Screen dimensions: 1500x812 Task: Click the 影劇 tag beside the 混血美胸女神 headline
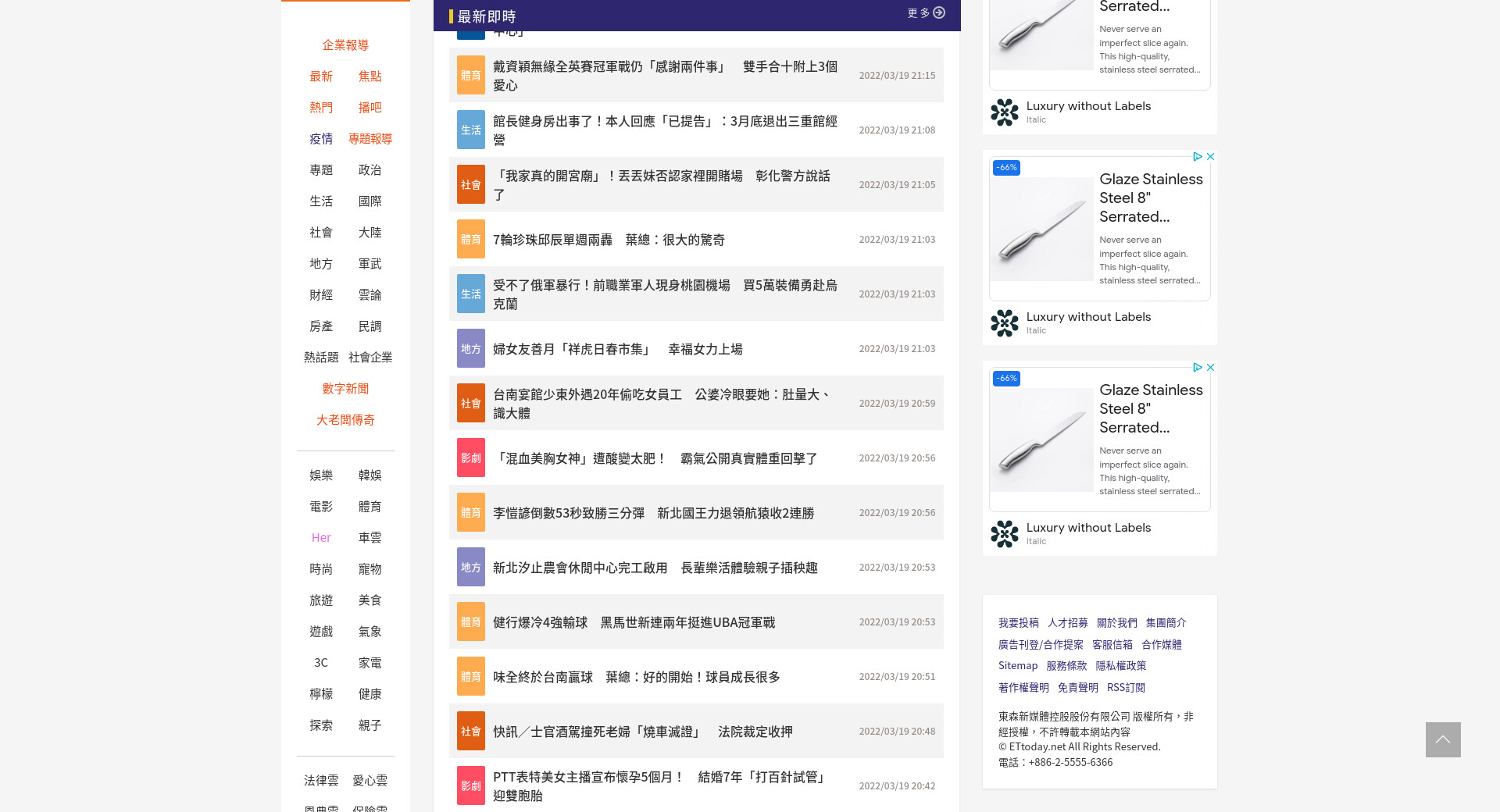pos(470,458)
